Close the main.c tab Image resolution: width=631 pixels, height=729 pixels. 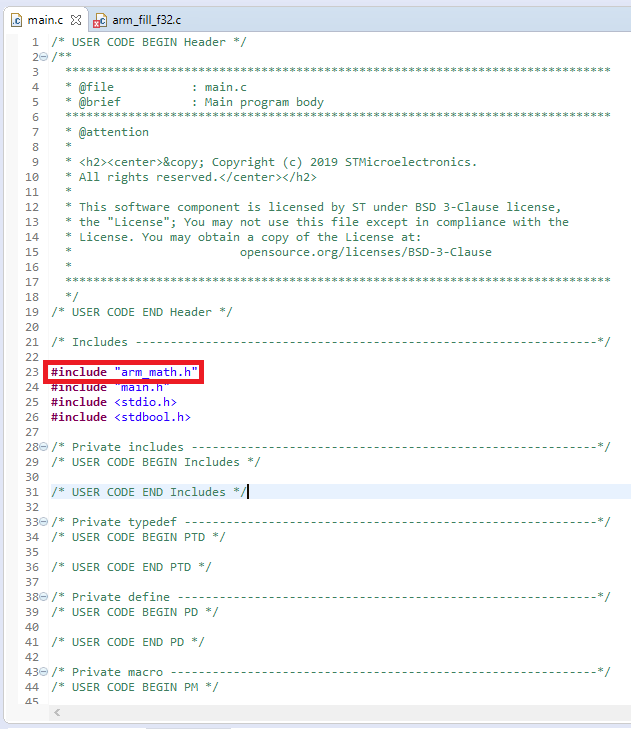pos(76,20)
